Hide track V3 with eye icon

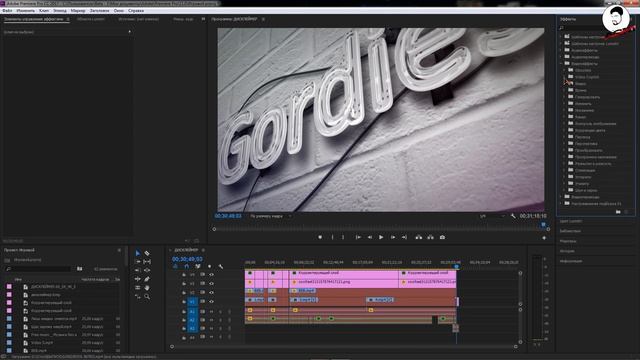(211, 283)
